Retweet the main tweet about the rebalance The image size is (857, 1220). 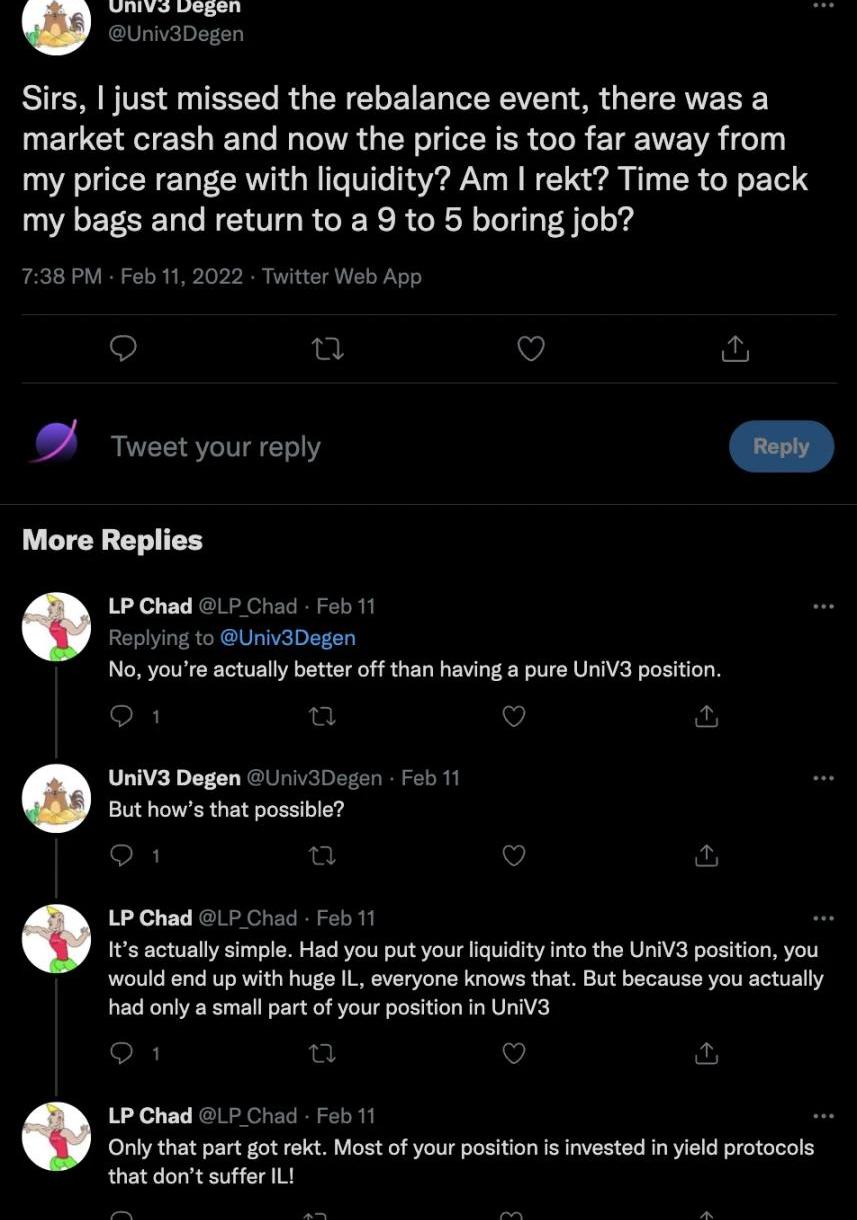coord(327,349)
